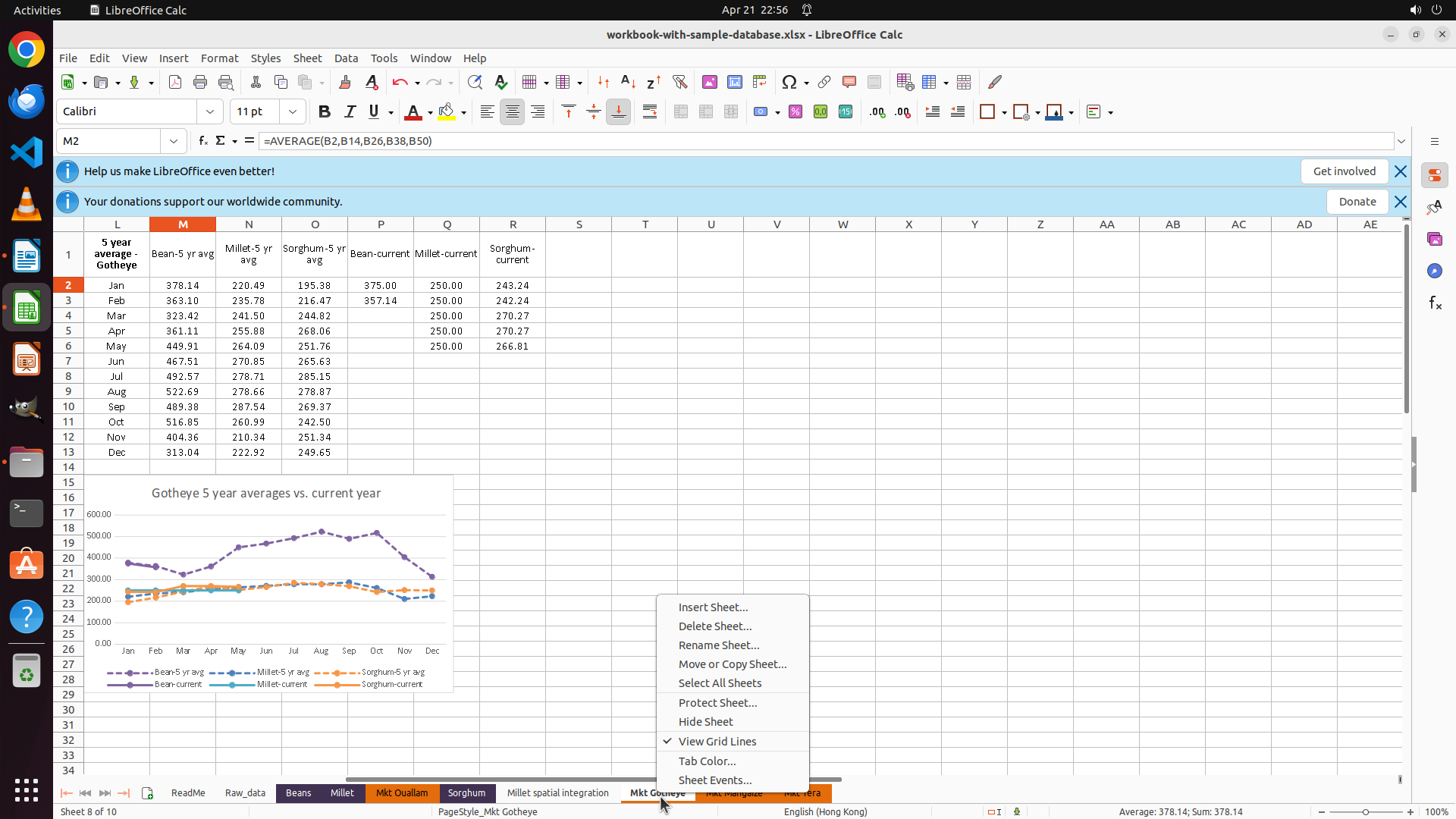
Task: Click the Insert Chart icon
Action: tap(734, 82)
